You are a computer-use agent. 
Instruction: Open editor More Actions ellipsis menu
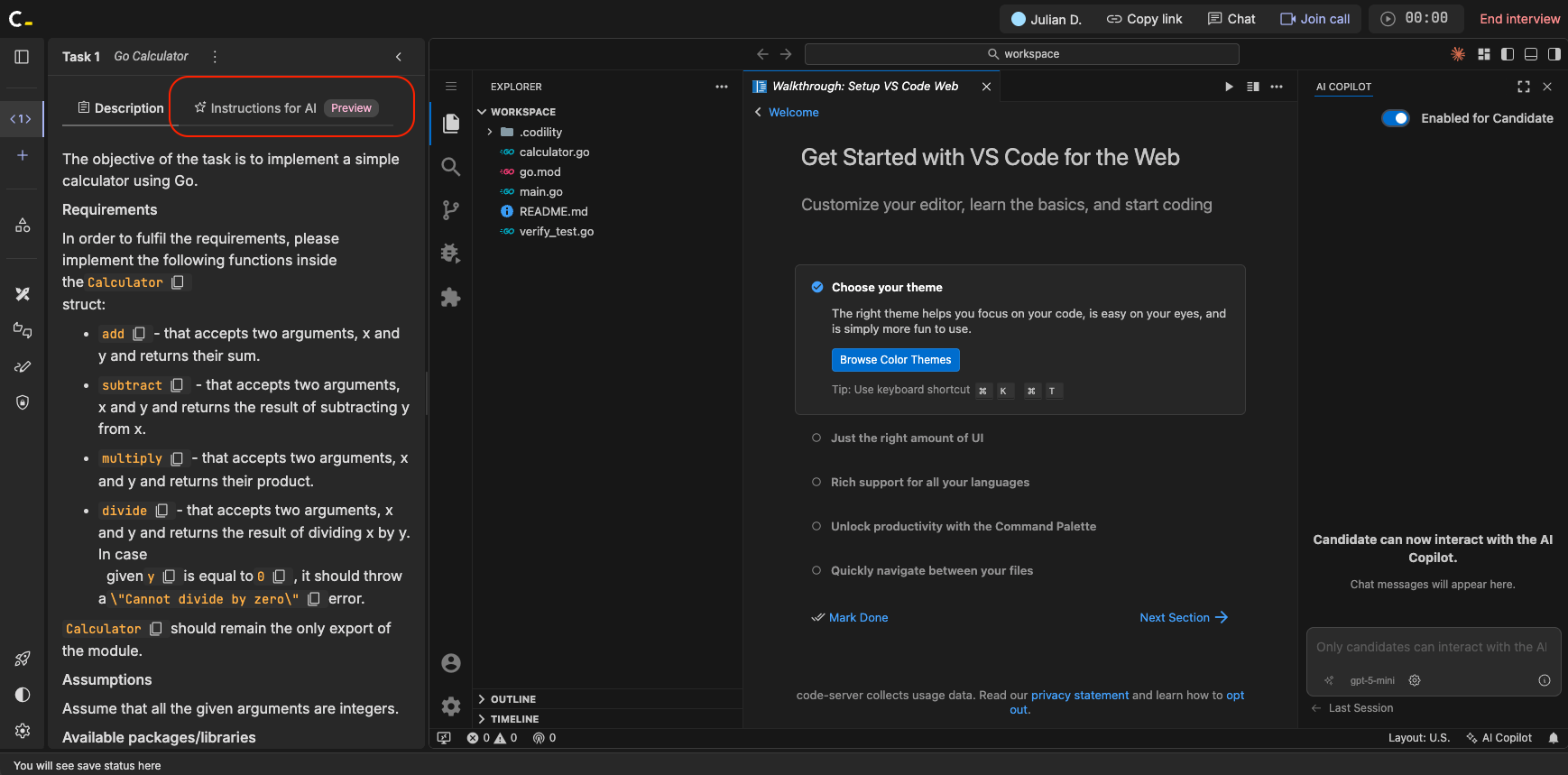(x=1277, y=87)
